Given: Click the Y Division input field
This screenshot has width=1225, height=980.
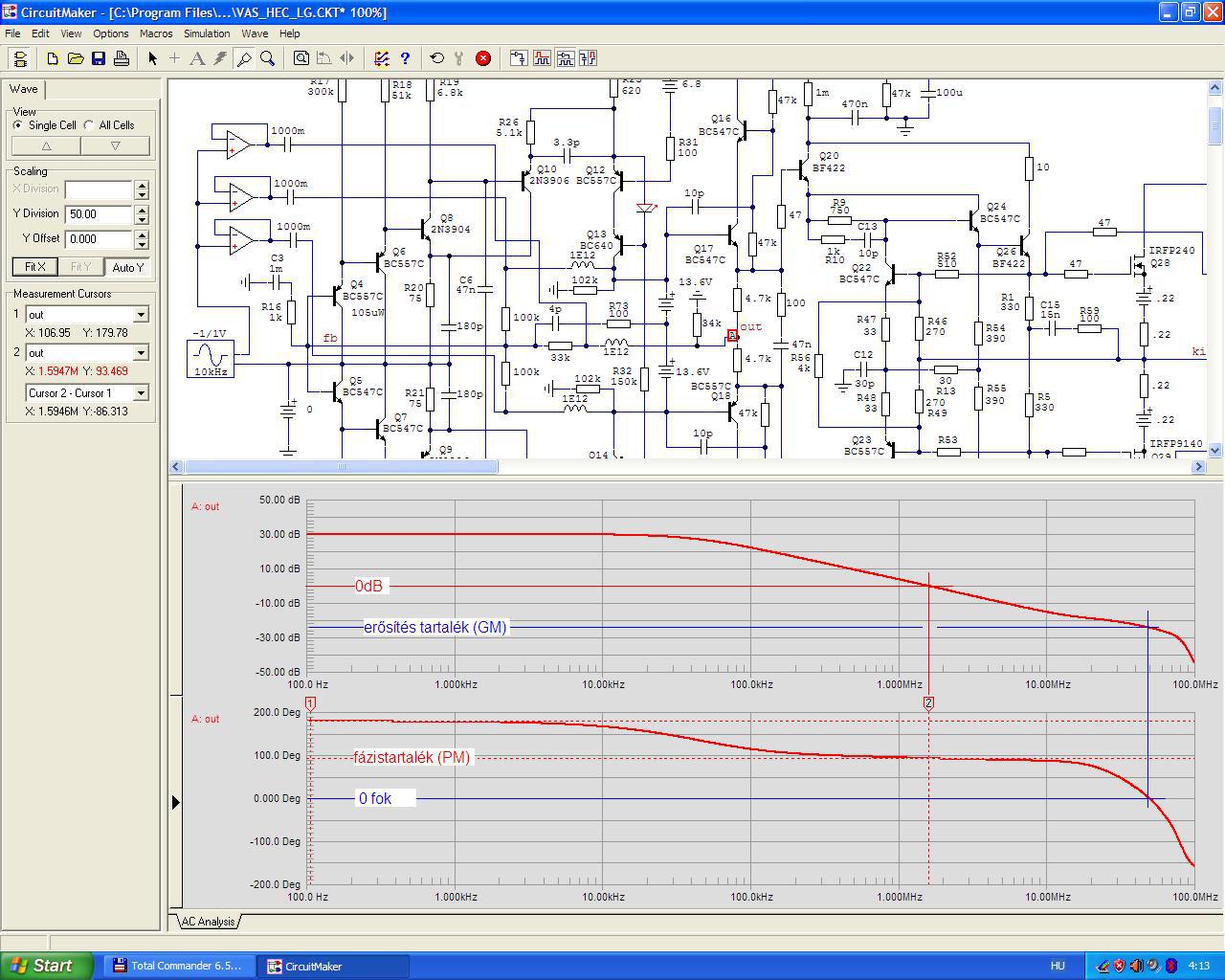Looking at the screenshot, I should click(99, 214).
